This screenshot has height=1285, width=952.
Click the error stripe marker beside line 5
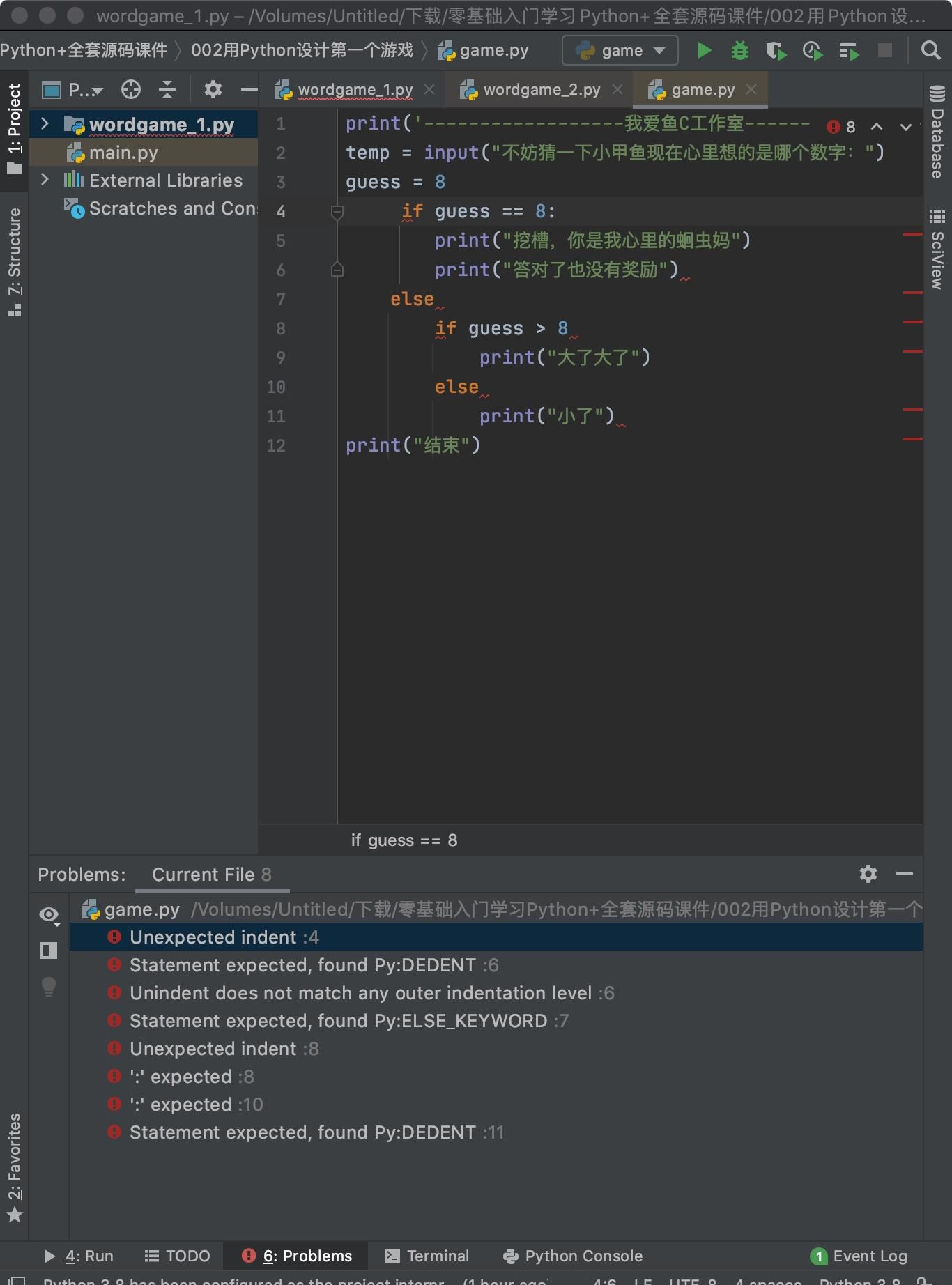coord(912,235)
